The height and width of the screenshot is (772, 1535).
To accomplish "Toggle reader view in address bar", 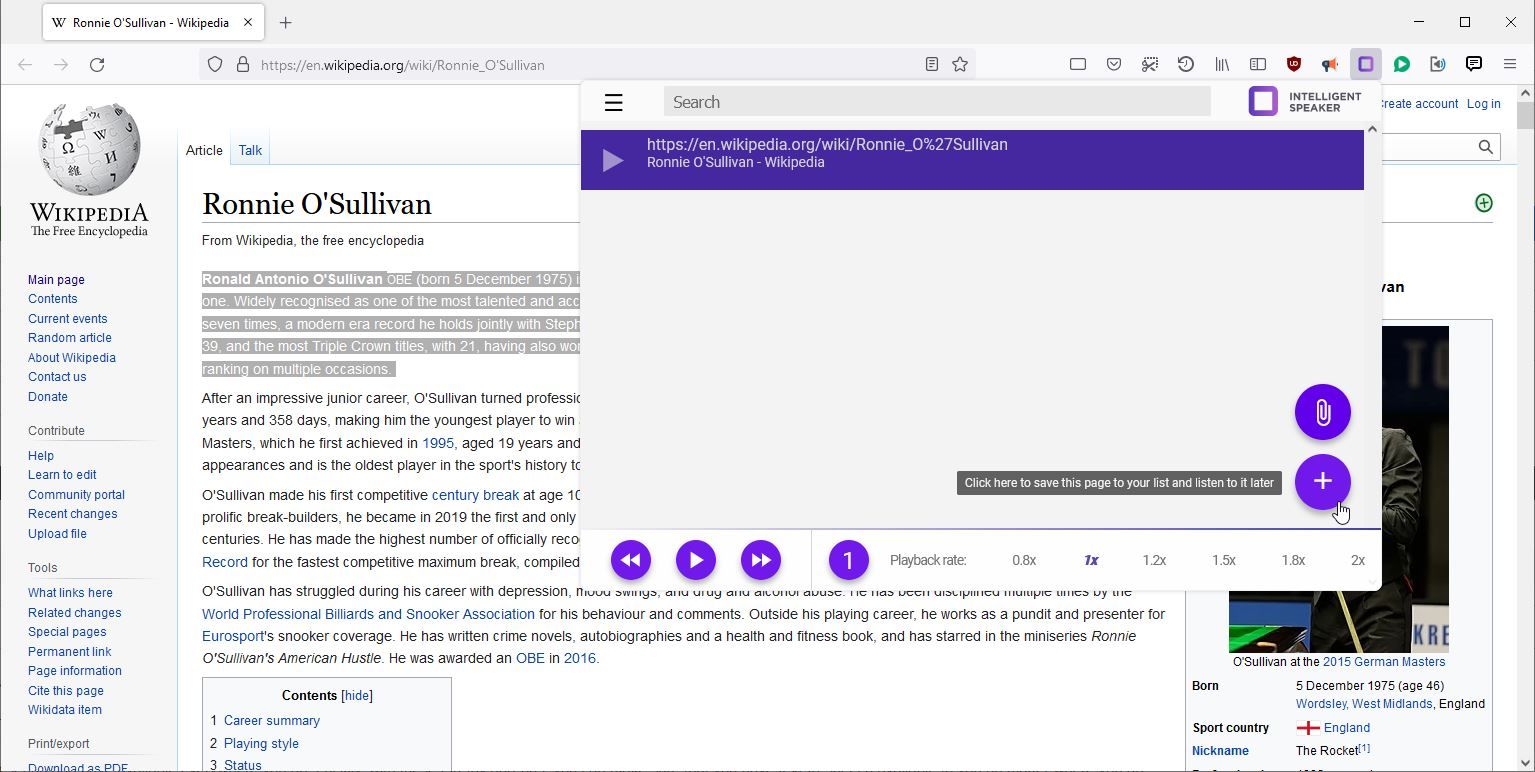I will point(931,64).
